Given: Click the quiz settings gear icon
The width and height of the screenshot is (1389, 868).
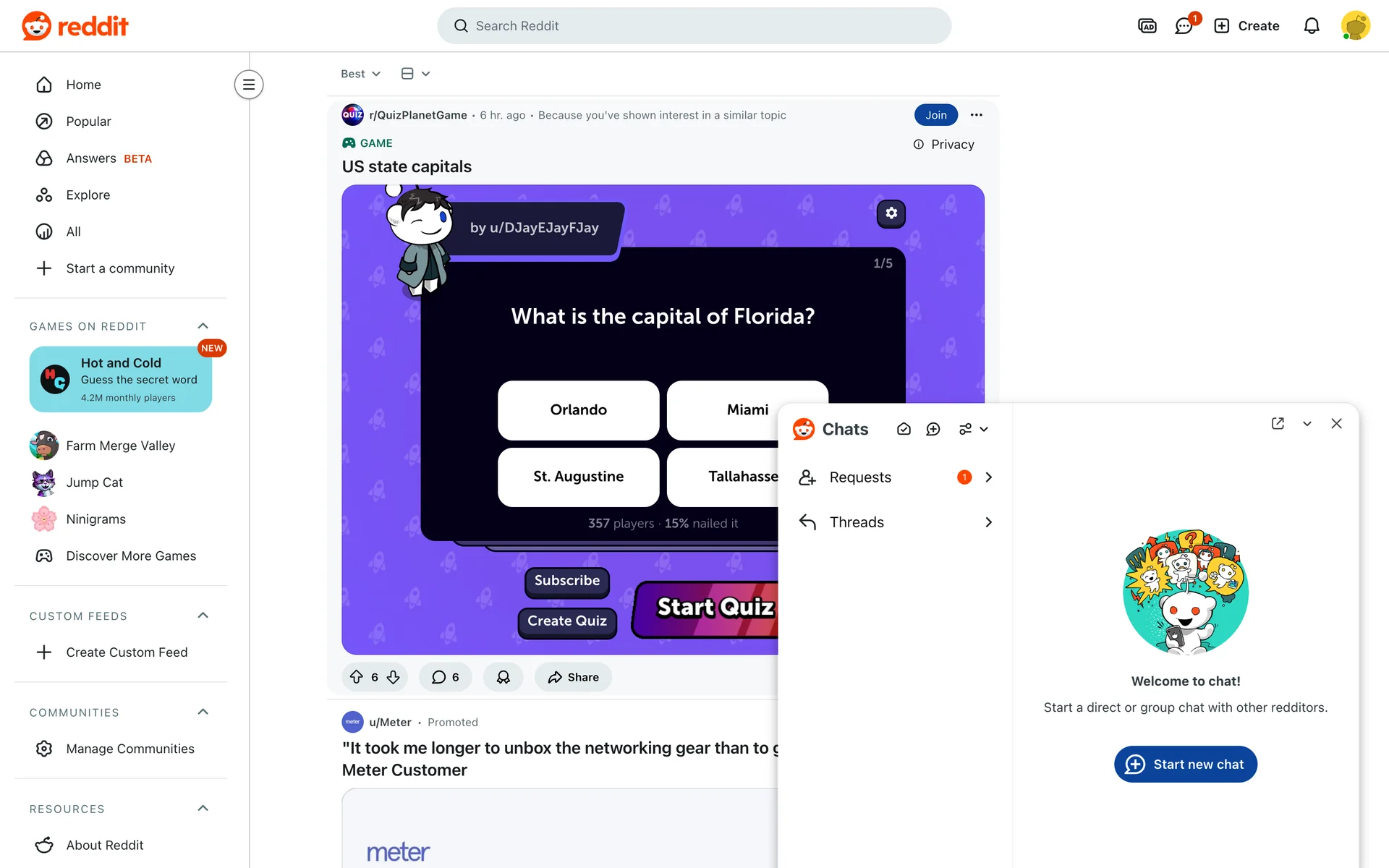Looking at the screenshot, I should click(x=891, y=213).
